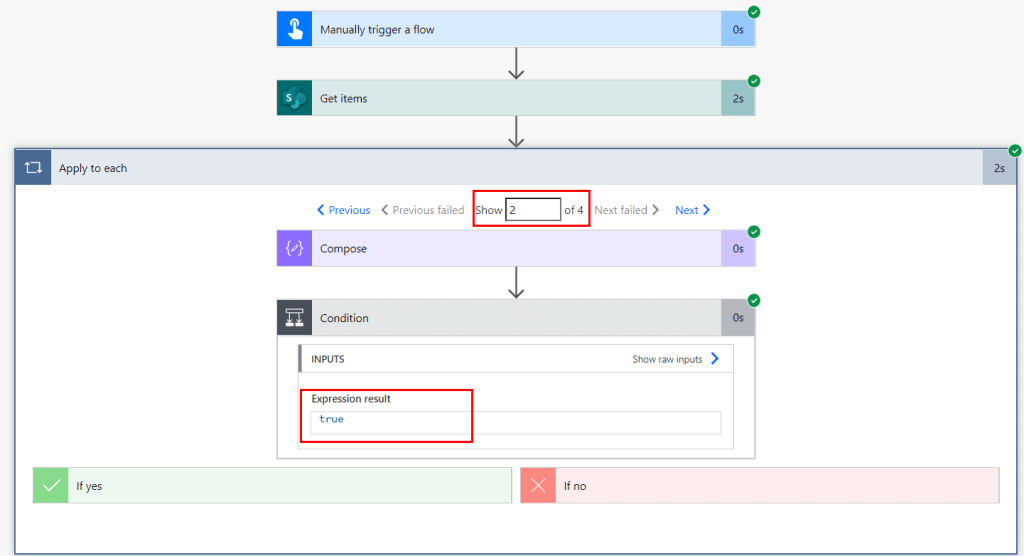Collapse the Condition action header
This screenshot has height=556, width=1024.
point(516,318)
